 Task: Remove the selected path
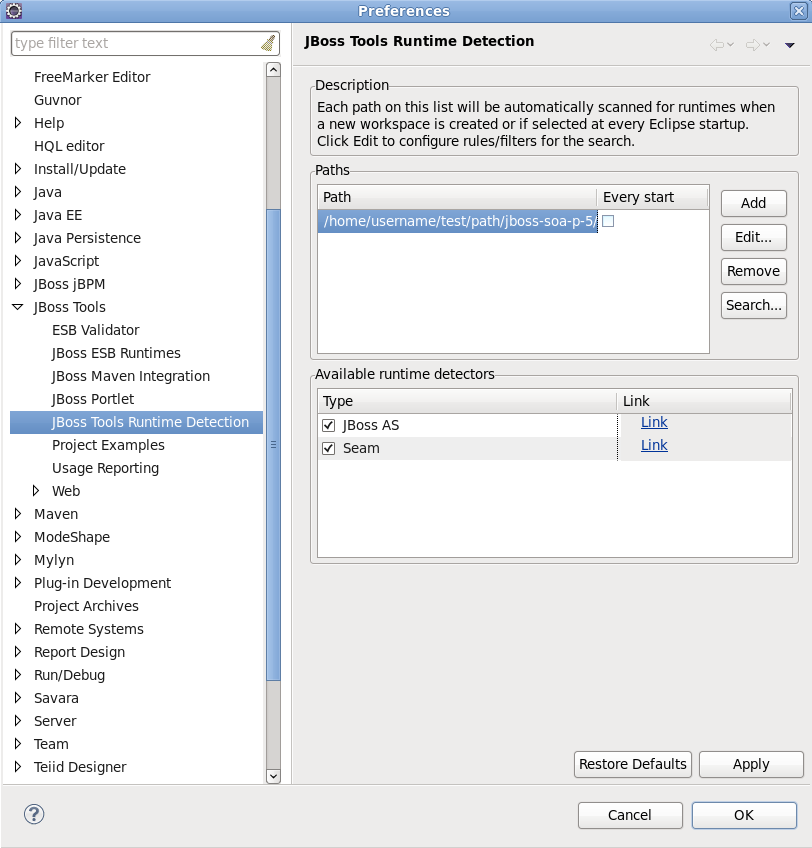[x=754, y=271]
